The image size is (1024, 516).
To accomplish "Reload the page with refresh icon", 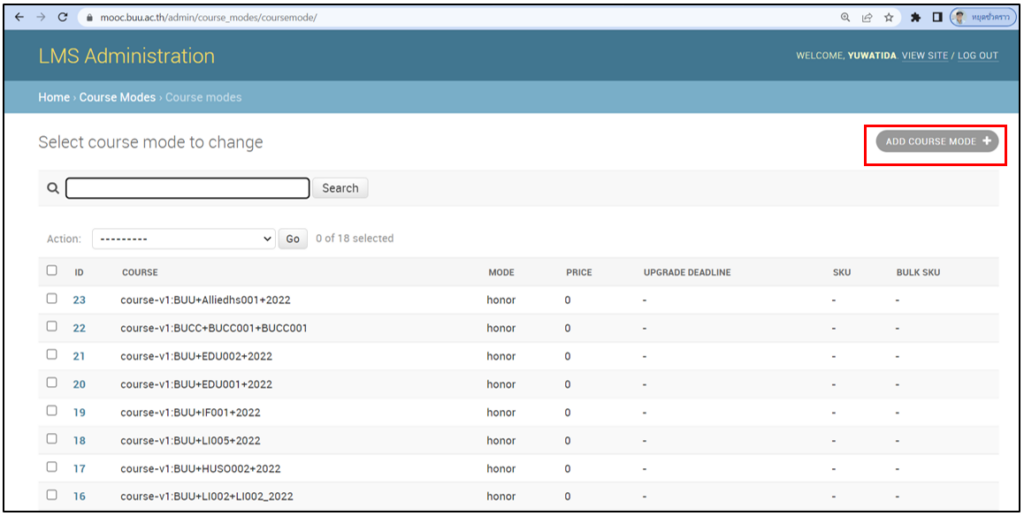I will click(x=63, y=17).
